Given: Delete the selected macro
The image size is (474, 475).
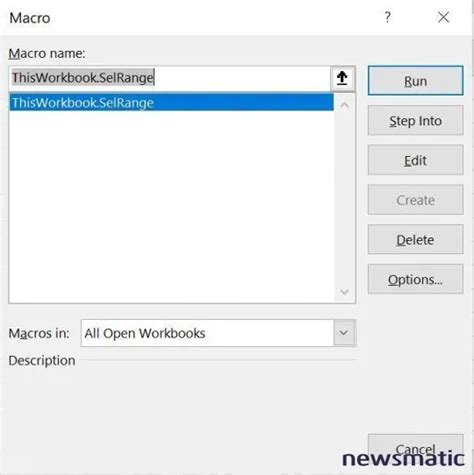Looking at the screenshot, I should pyautogui.click(x=415, y=239).
